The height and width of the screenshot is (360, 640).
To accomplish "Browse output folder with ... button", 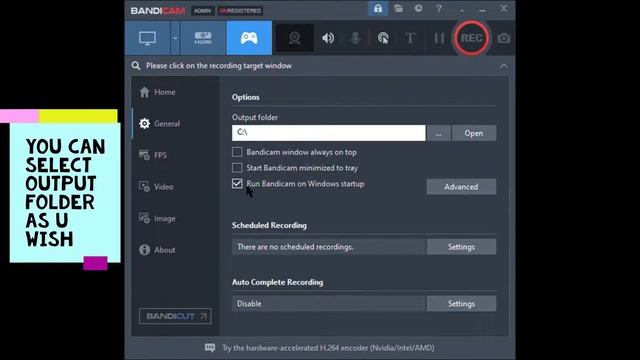I will tap(438, 133).
